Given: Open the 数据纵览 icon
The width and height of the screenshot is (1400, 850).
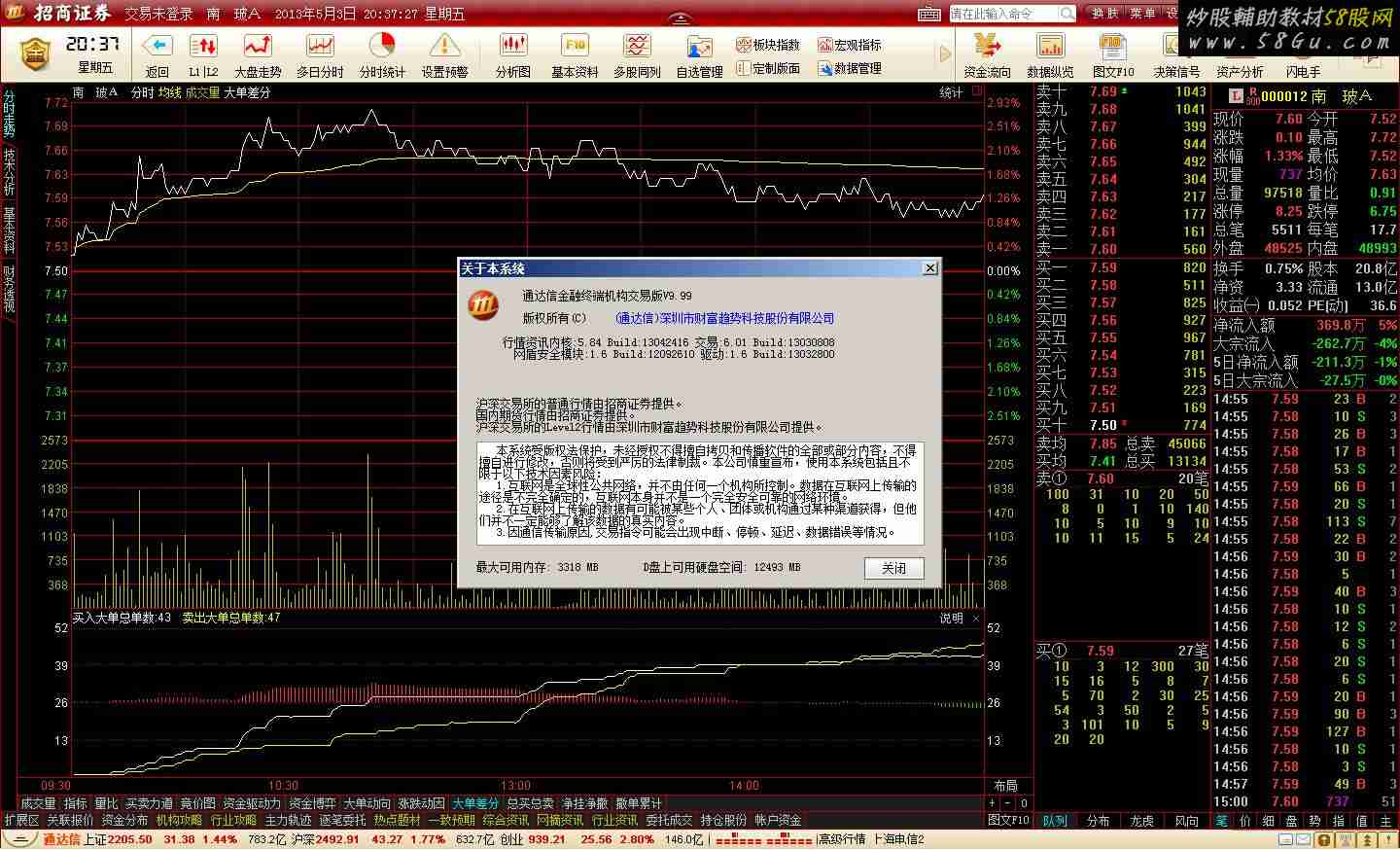Looking at the screenshot, I should [1050, 46].
